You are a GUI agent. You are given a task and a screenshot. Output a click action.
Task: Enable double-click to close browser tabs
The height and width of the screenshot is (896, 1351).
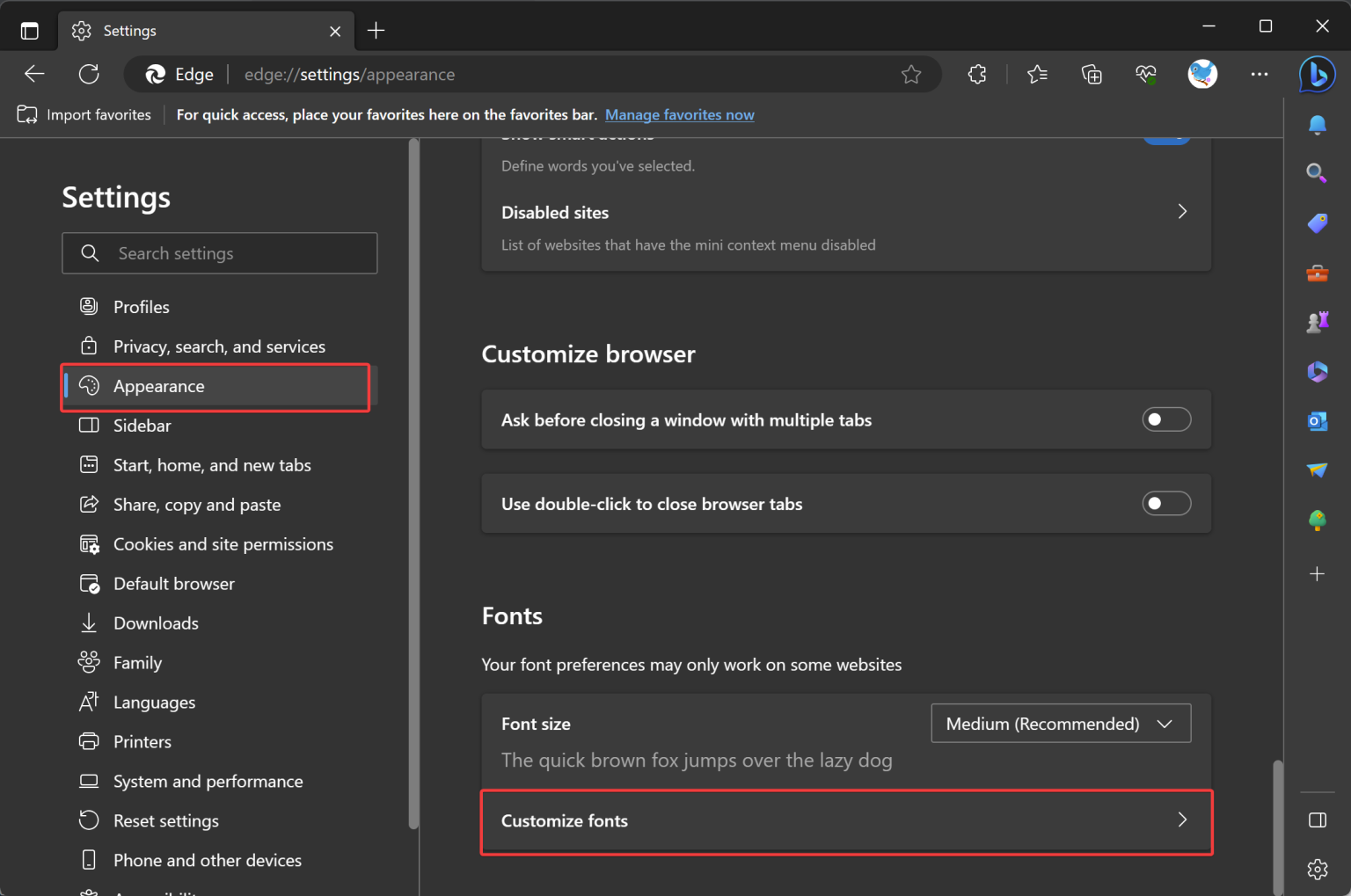pyautogui.click(x=1166, y=503)
